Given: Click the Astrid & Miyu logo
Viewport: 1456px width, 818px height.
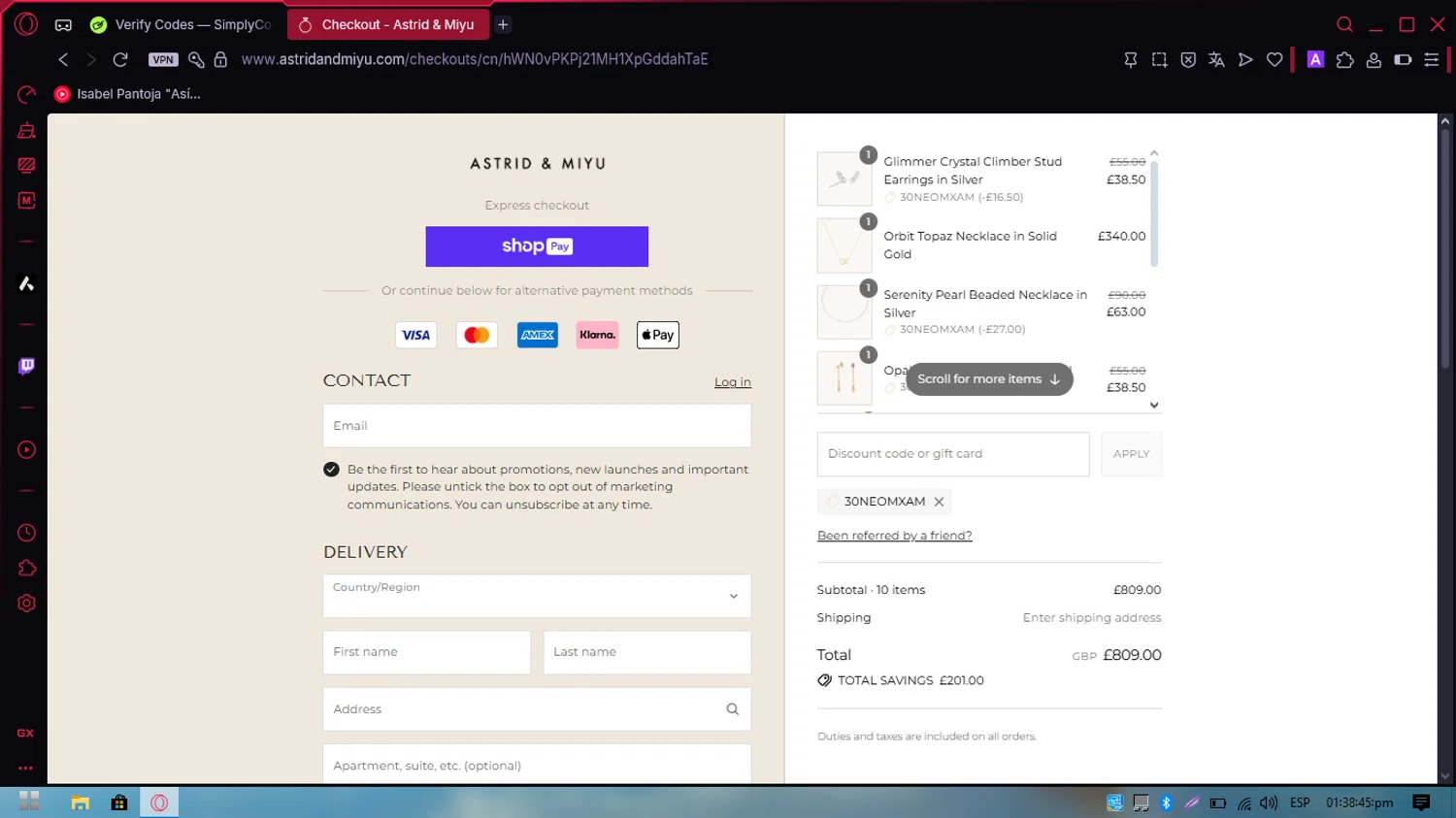Looking at the screenshot, I should pos(538,164).
